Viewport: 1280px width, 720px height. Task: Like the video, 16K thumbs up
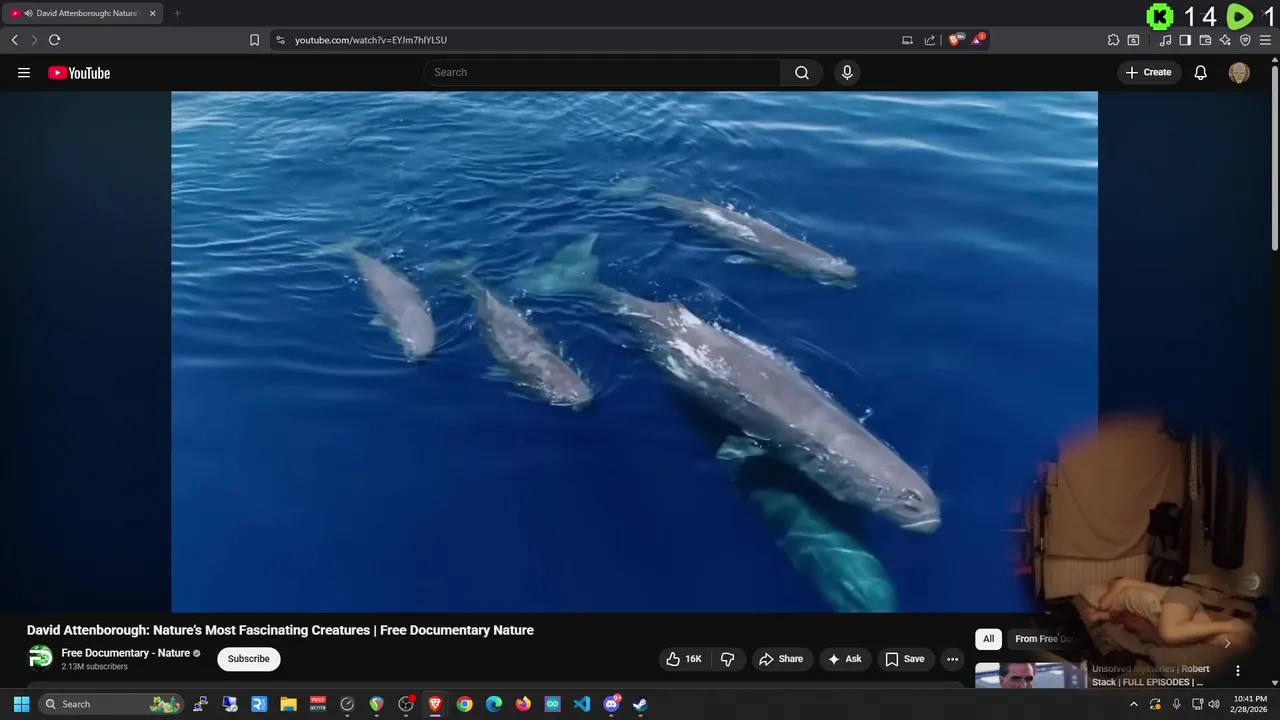coord(684,659)
